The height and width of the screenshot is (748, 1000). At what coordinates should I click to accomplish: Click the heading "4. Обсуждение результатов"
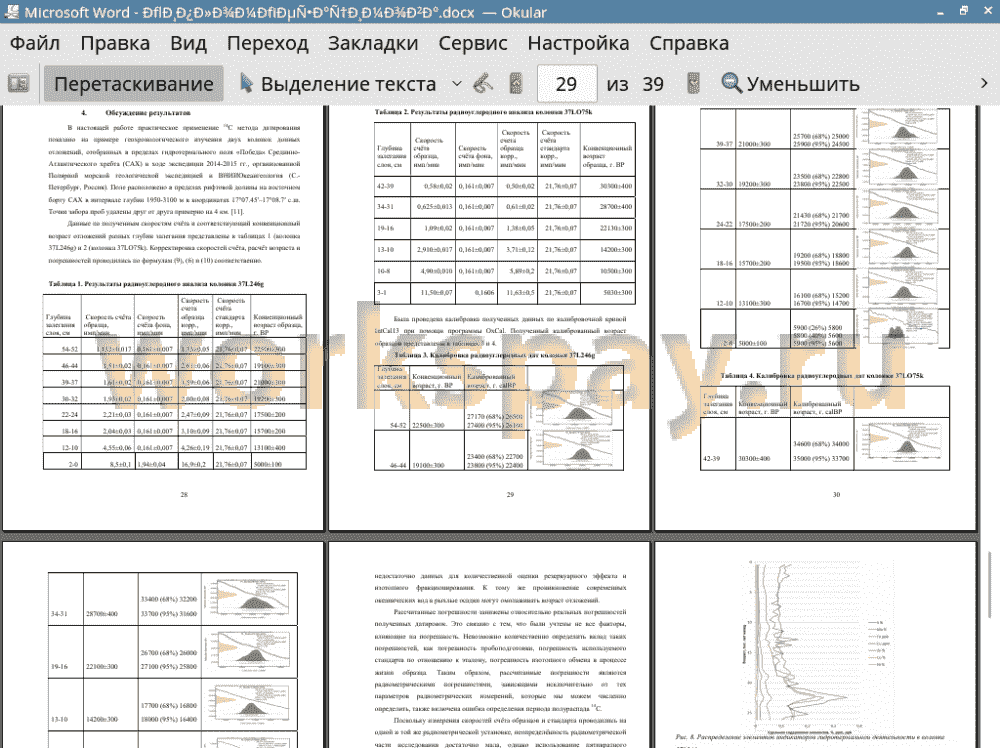tap(136, 113)
